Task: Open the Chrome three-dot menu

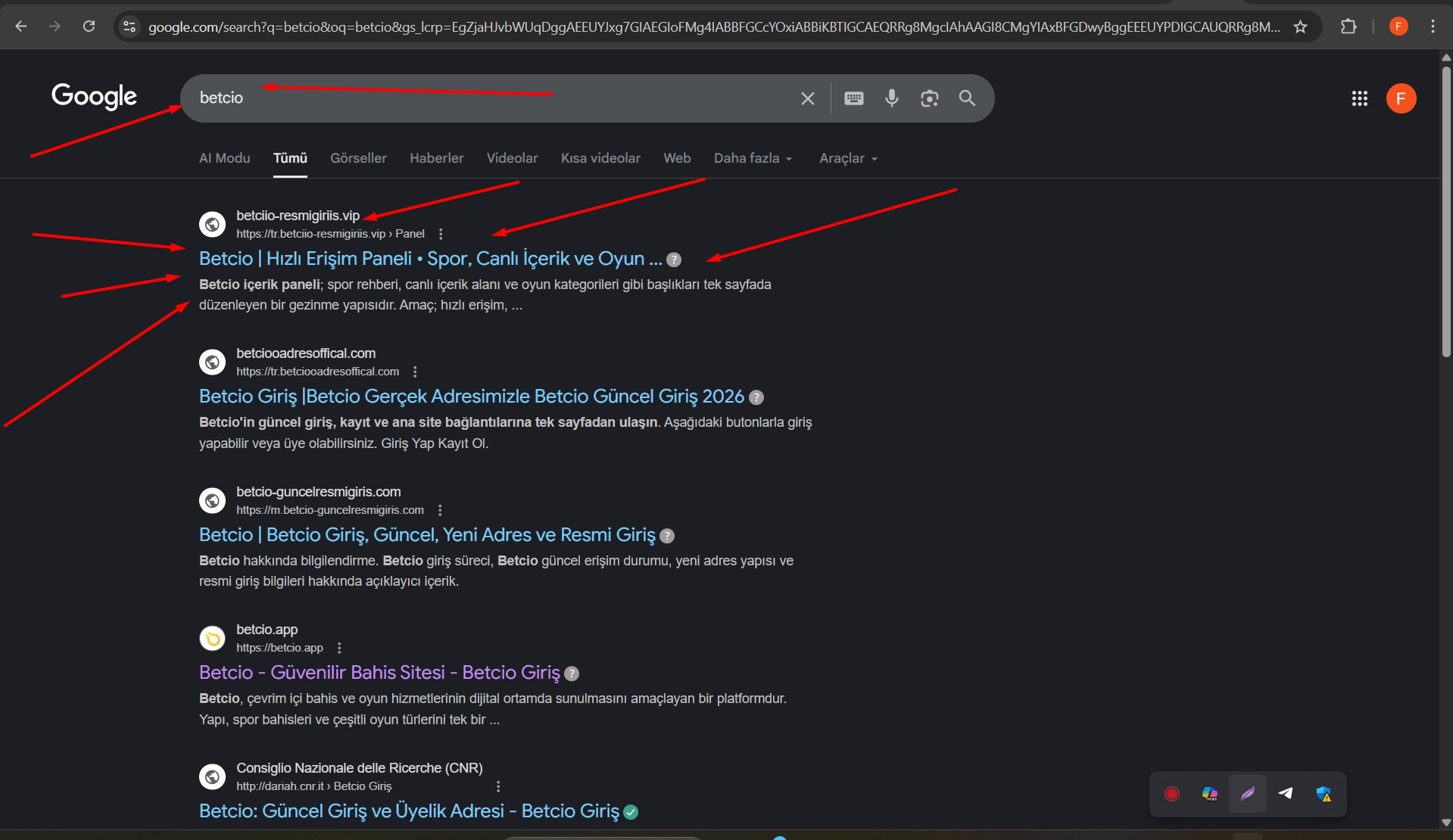Action: click(1433, 26)
